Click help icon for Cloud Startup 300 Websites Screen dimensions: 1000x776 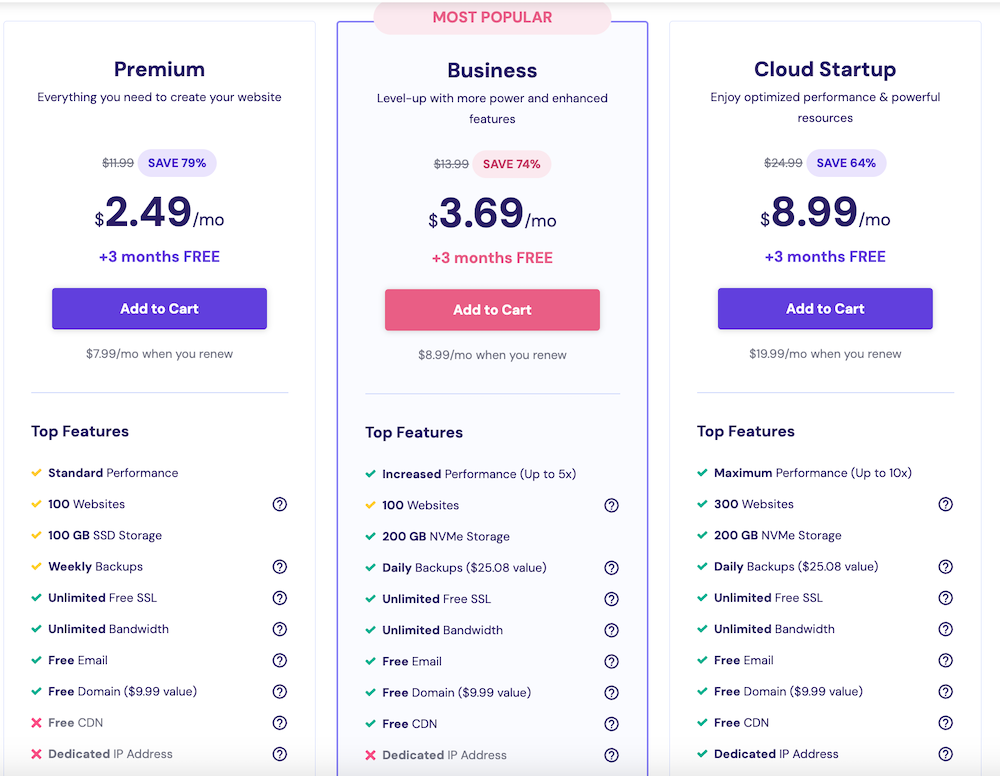point(945,505)
